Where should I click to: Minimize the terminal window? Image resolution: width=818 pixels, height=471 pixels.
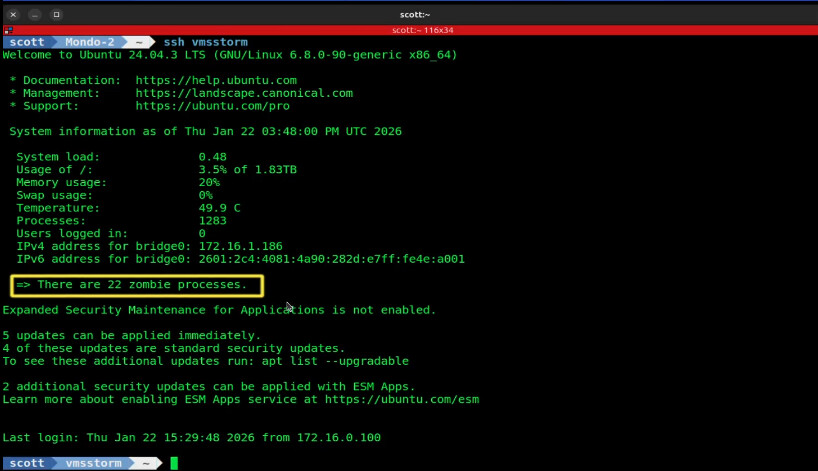[35, 15]
